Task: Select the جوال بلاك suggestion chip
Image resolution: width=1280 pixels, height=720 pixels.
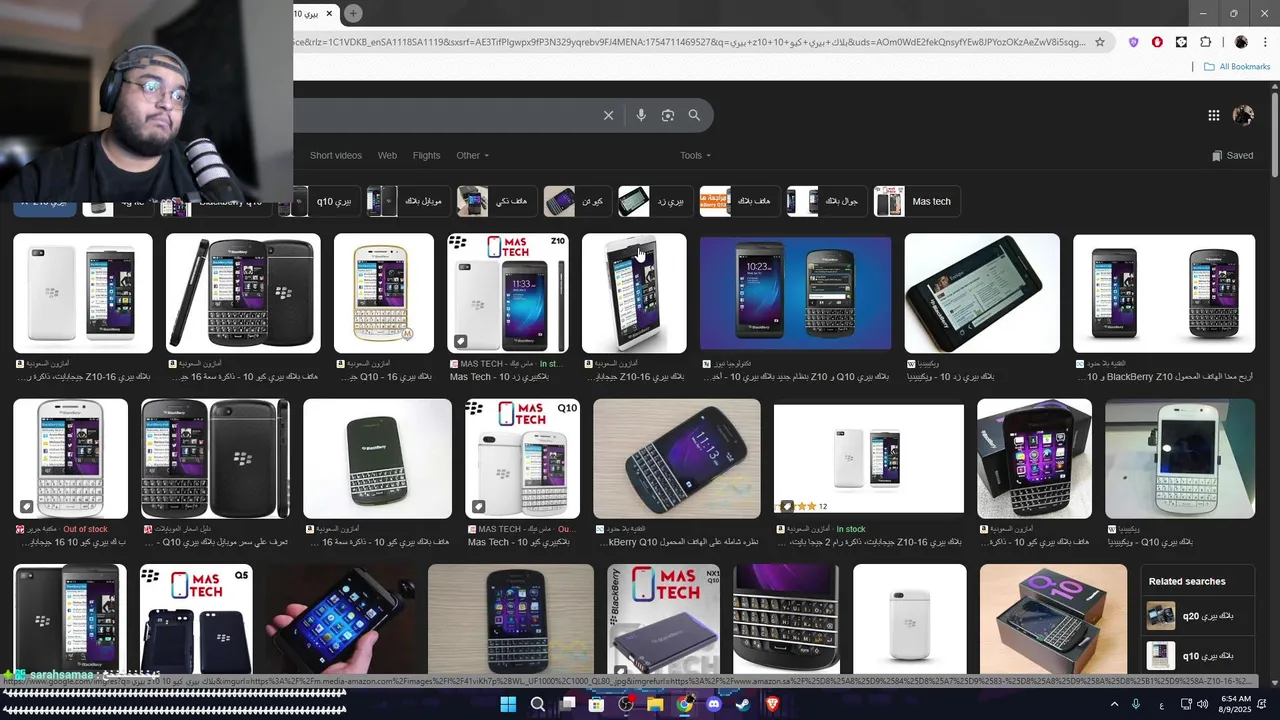Action: pos(825,201)
